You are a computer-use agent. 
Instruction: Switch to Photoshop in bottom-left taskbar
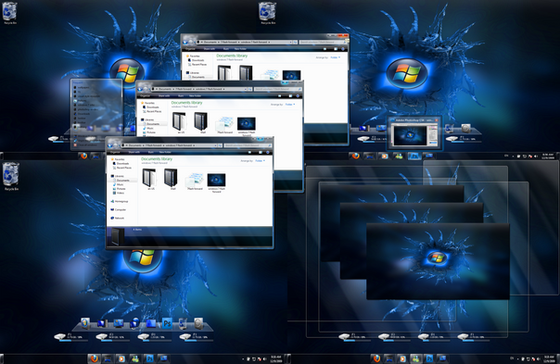click(x=149, y=358)
